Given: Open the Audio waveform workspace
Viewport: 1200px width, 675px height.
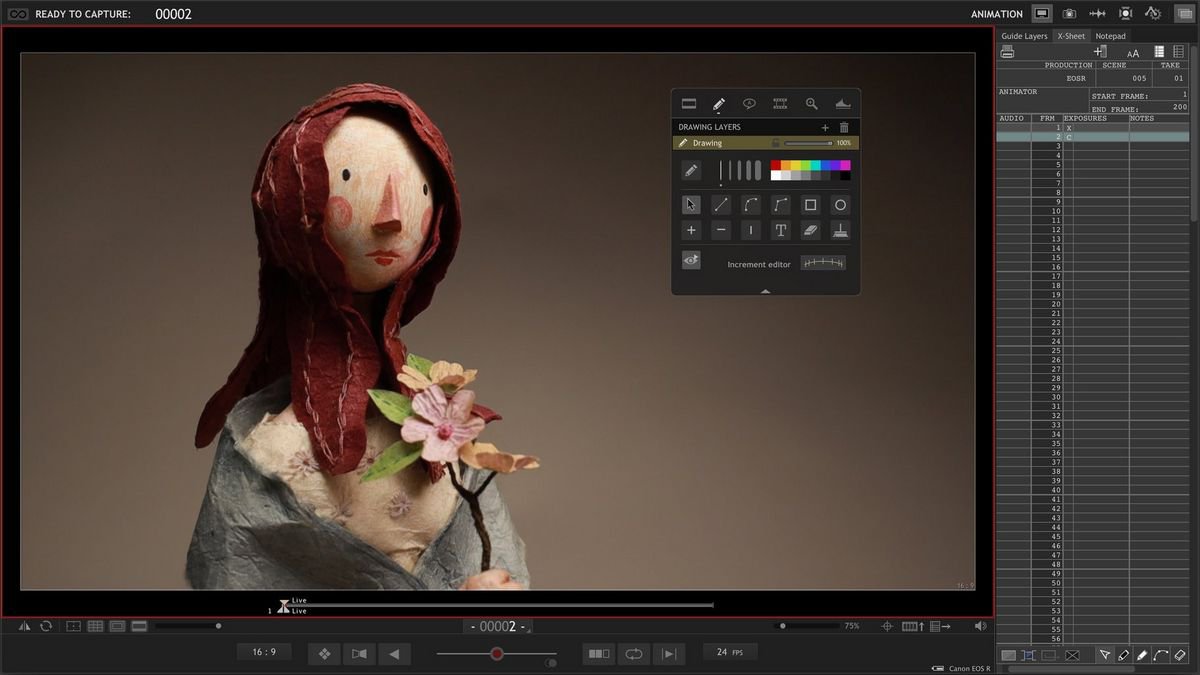Looking at the screenshot, I should click(1097, 14).
